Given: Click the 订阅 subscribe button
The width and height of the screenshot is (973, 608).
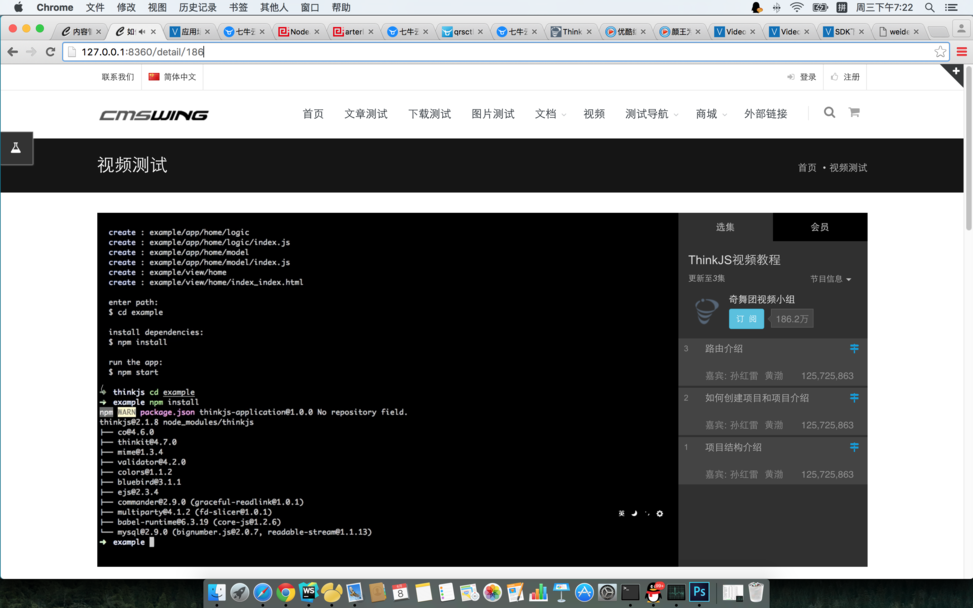Looking at the screenshot, I should [x=746, y=319].
